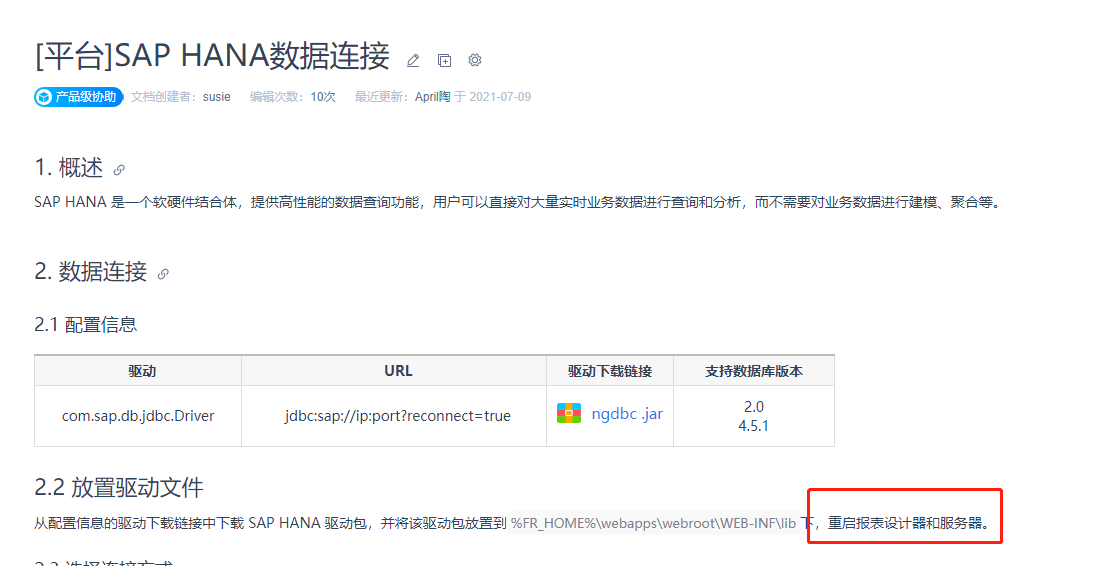Click the %FR_HOME%\webapps\webroot\WEB-INF\lib path

click(x=653, y=523)
